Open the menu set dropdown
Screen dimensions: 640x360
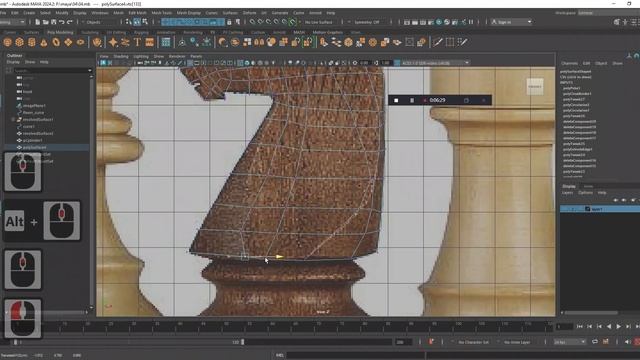pos(13,22)
